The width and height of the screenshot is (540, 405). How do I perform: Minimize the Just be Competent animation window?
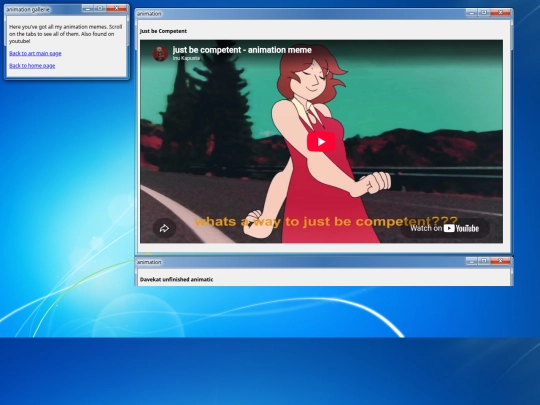(471, 13)
